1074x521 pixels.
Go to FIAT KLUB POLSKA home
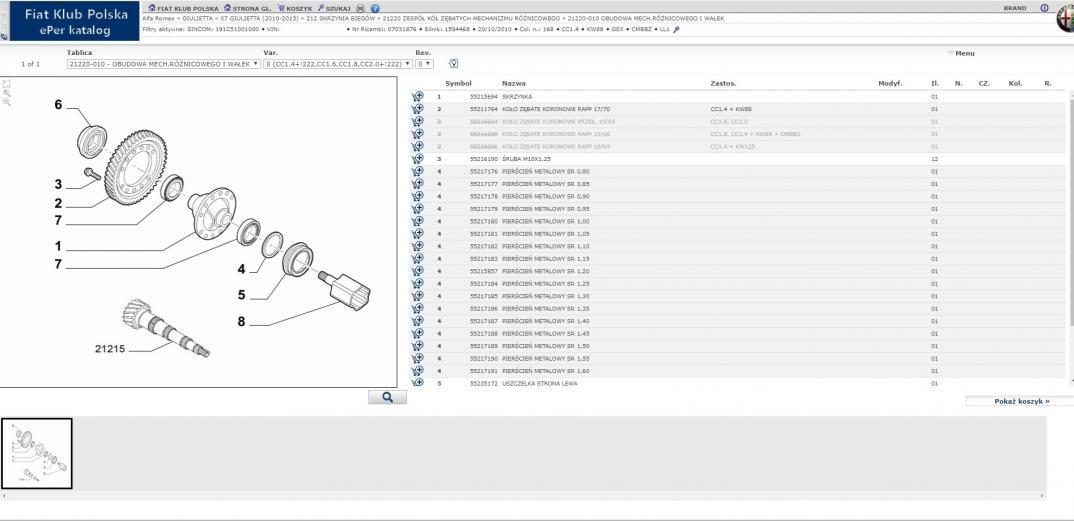coord(184,8)
